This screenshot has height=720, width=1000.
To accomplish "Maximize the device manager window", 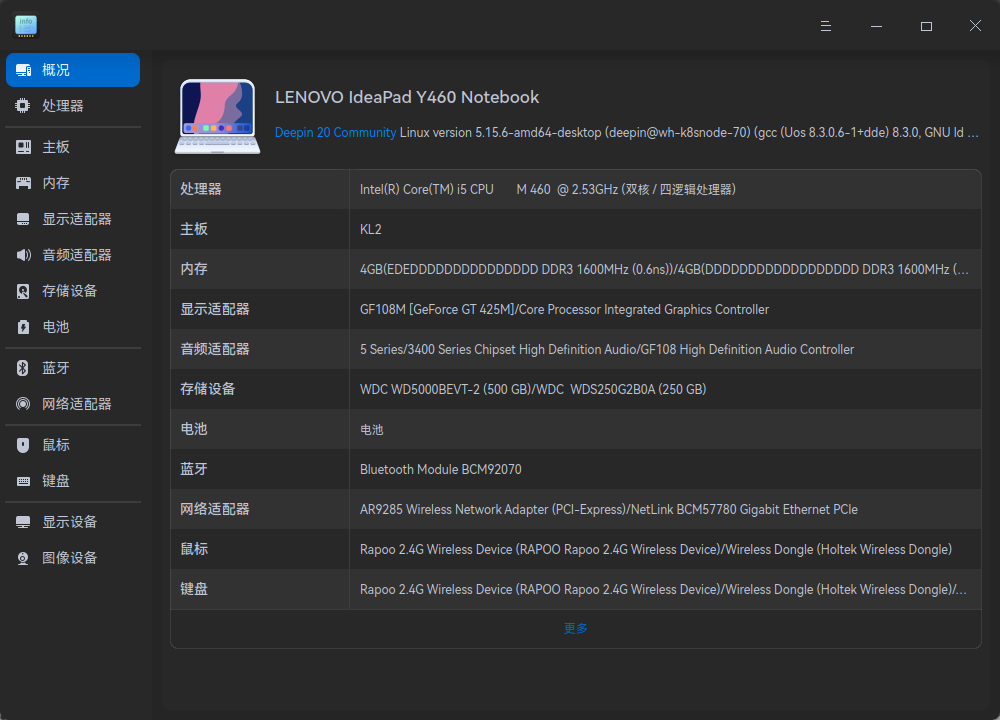I will tap(926, 26).
